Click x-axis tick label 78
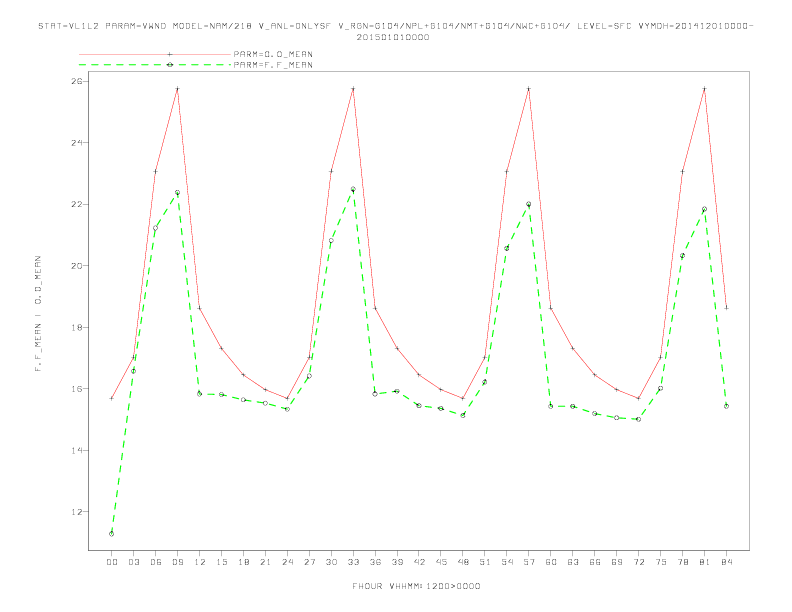Screen dimensions: 792x612 click(682, 562)
